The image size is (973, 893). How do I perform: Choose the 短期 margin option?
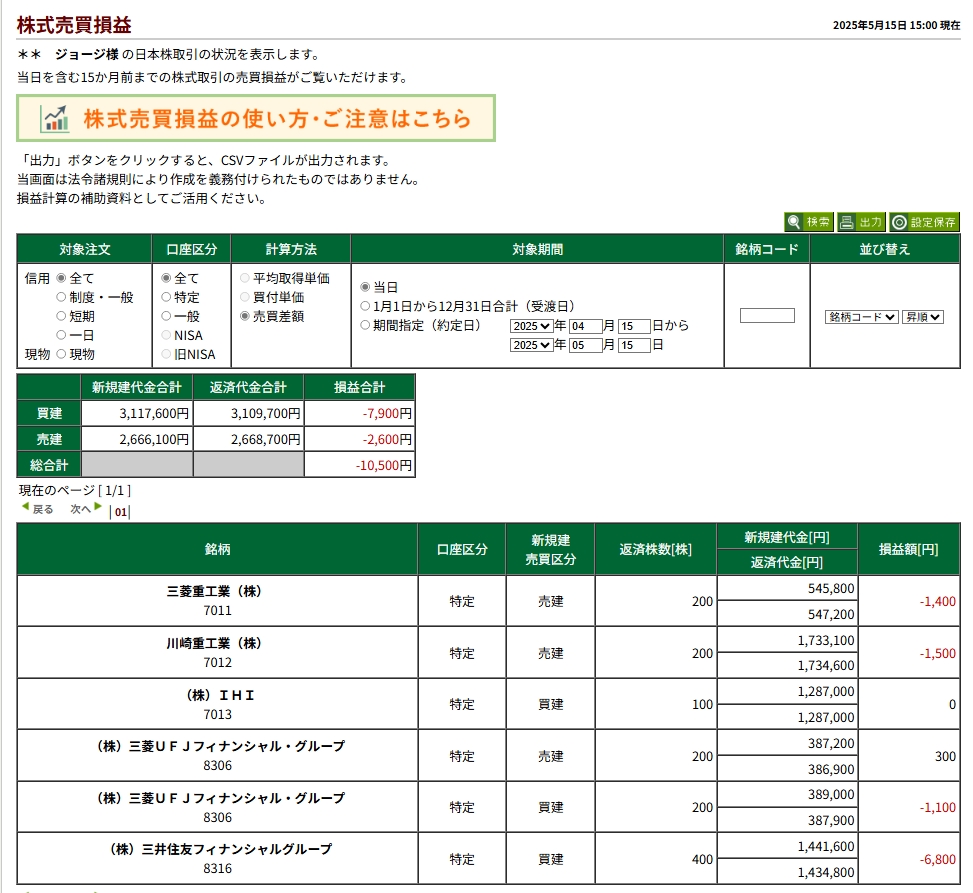tap(61, 316)
